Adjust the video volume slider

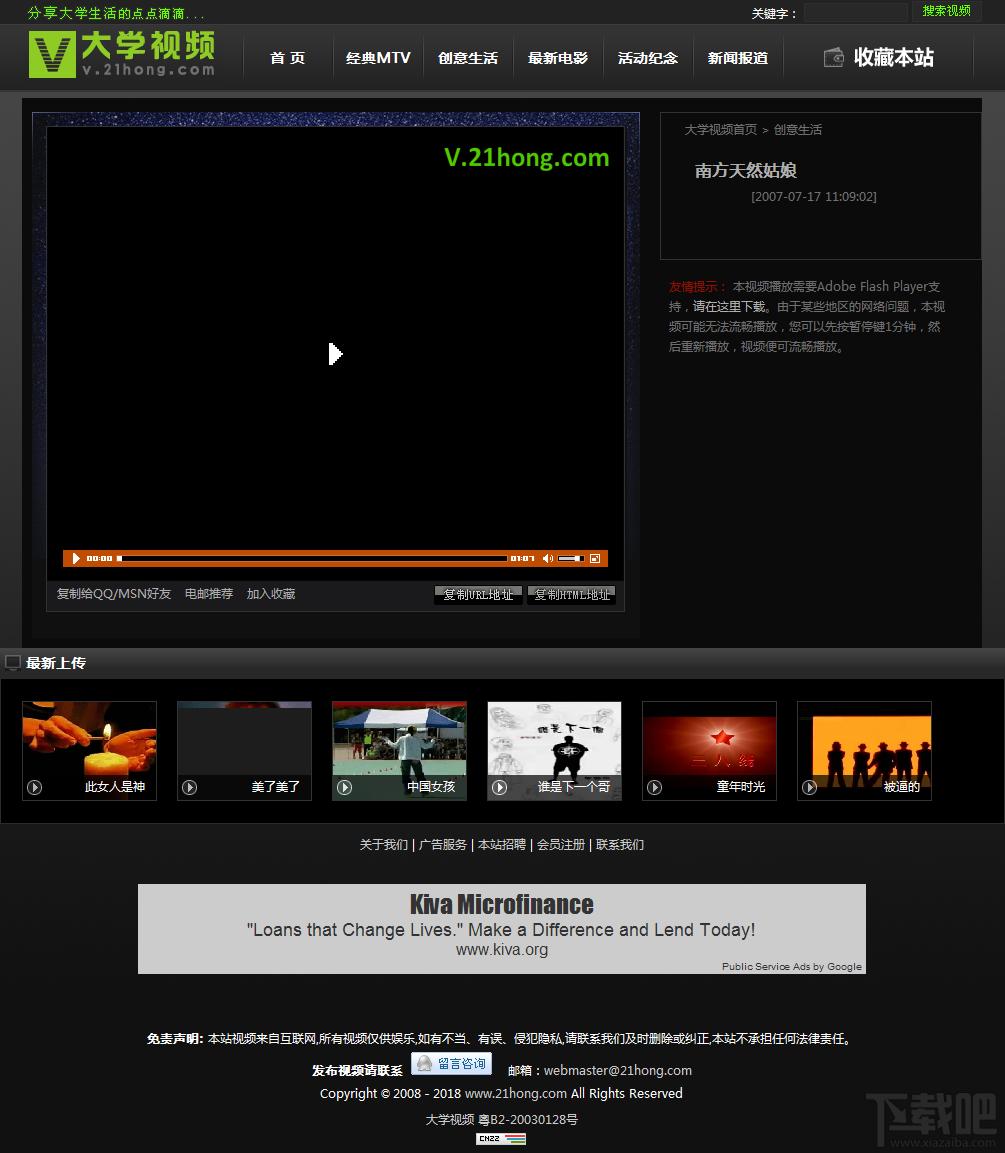(x=571, y=558)
